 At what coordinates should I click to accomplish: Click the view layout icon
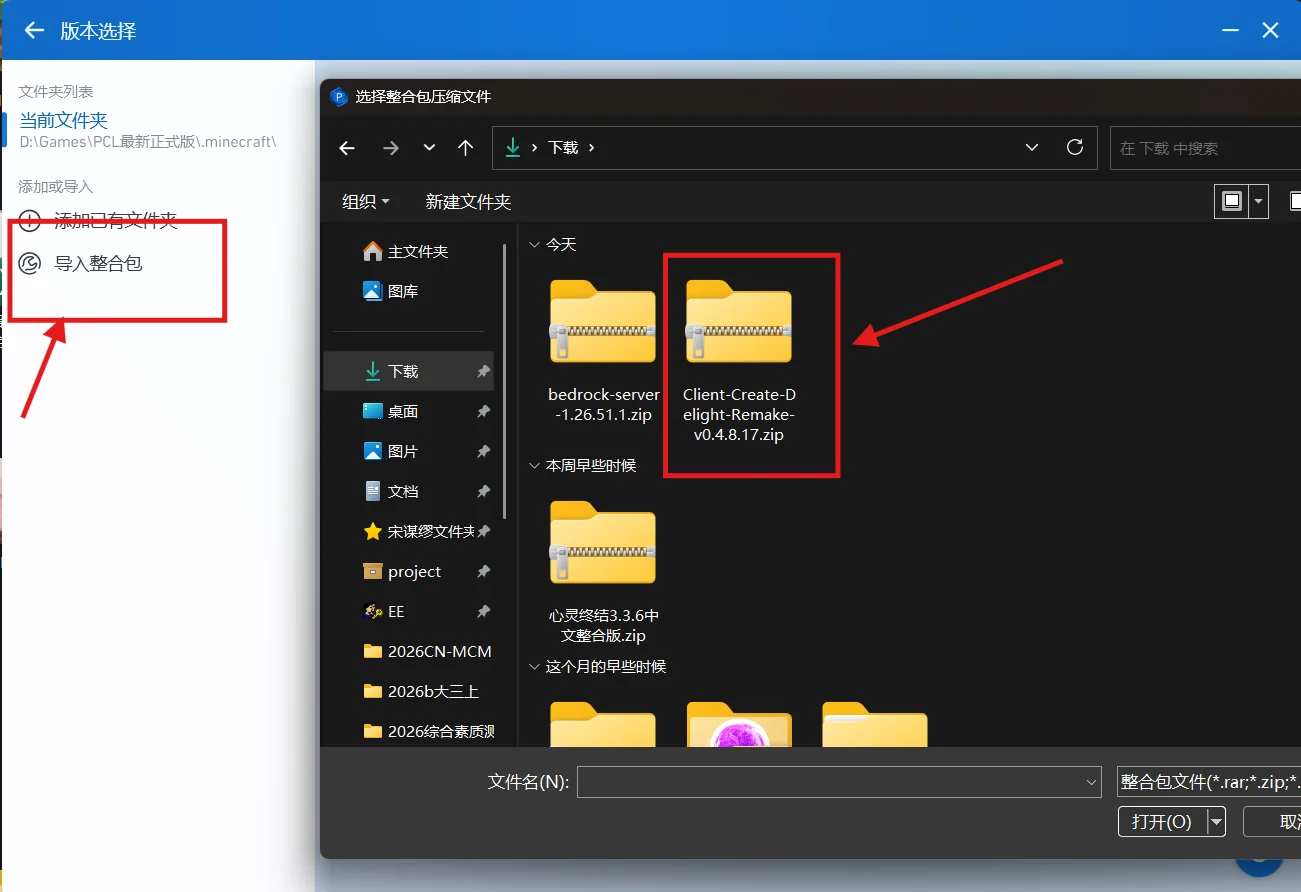click(x=1232, y=201)
